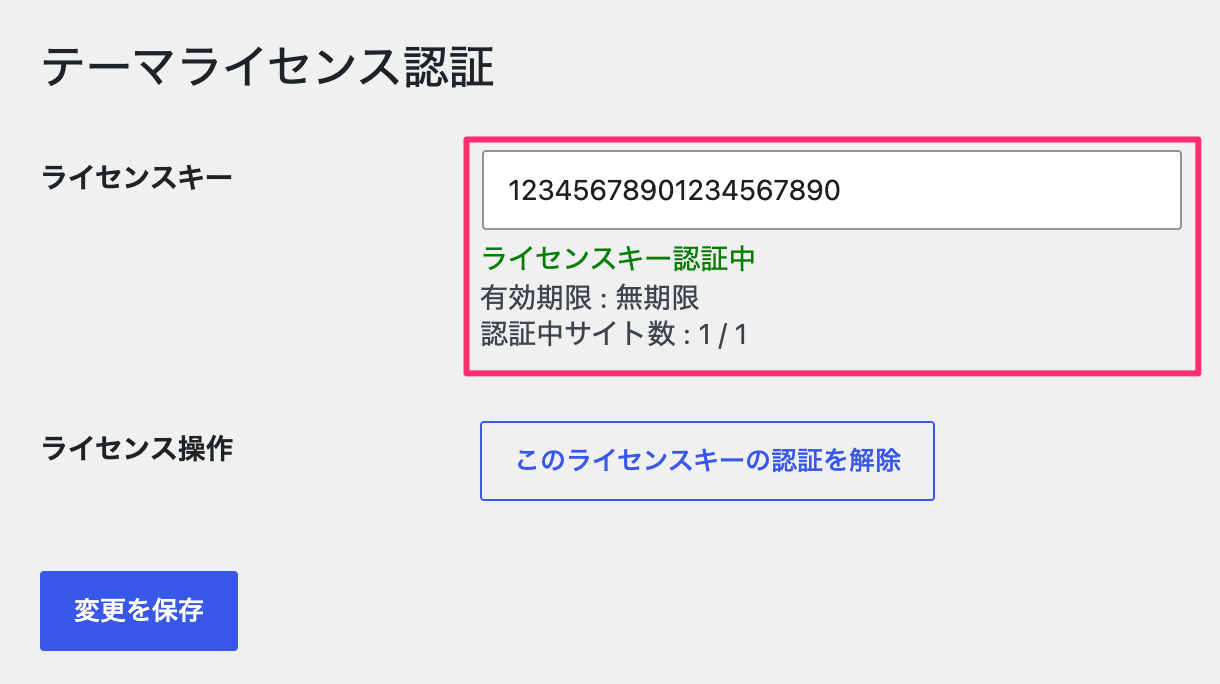This screenshot has width=1220, height=684.
Task: Focus the license key text box
Action: tap(831, 190)
